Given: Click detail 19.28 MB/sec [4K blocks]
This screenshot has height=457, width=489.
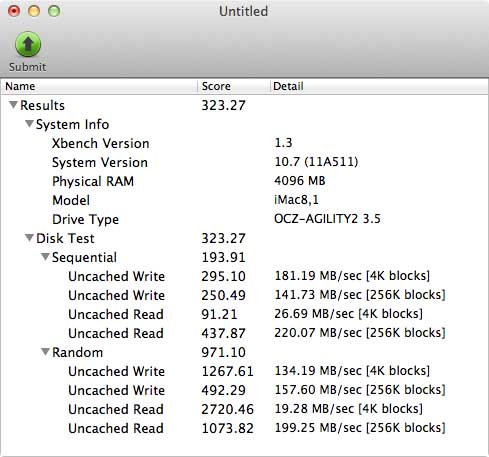Looking at the screenshot, I should click(348, 409).
